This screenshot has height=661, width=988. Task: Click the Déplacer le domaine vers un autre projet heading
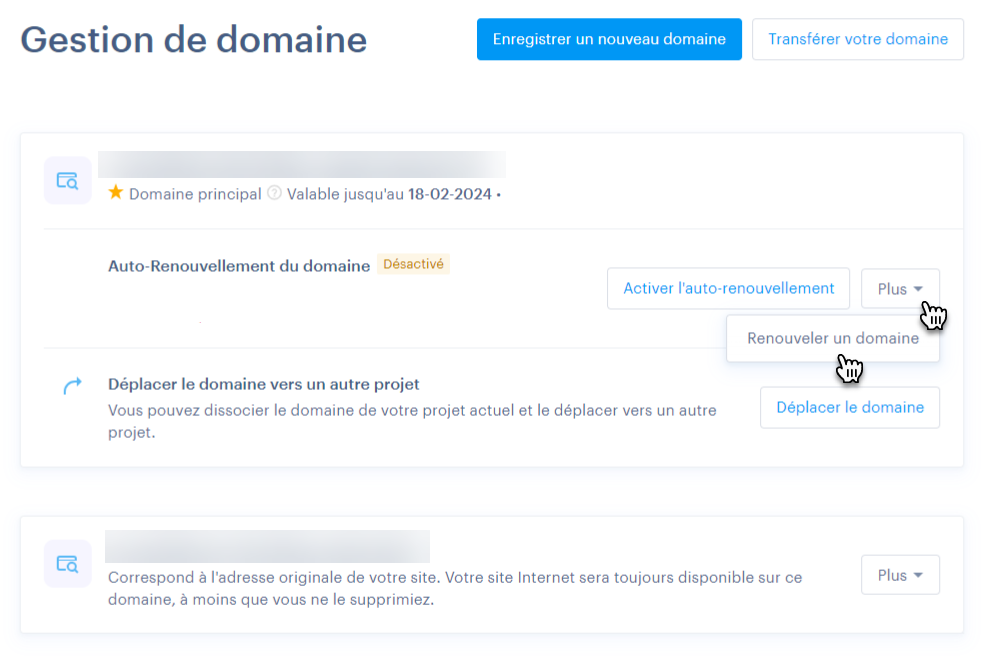coord(263,384)
